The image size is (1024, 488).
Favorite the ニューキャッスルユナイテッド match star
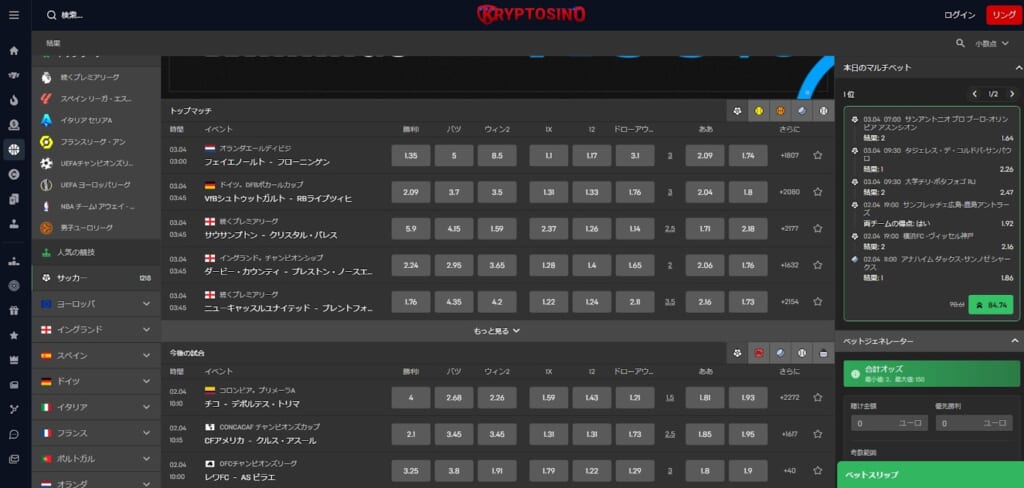[x=817, y=302]
